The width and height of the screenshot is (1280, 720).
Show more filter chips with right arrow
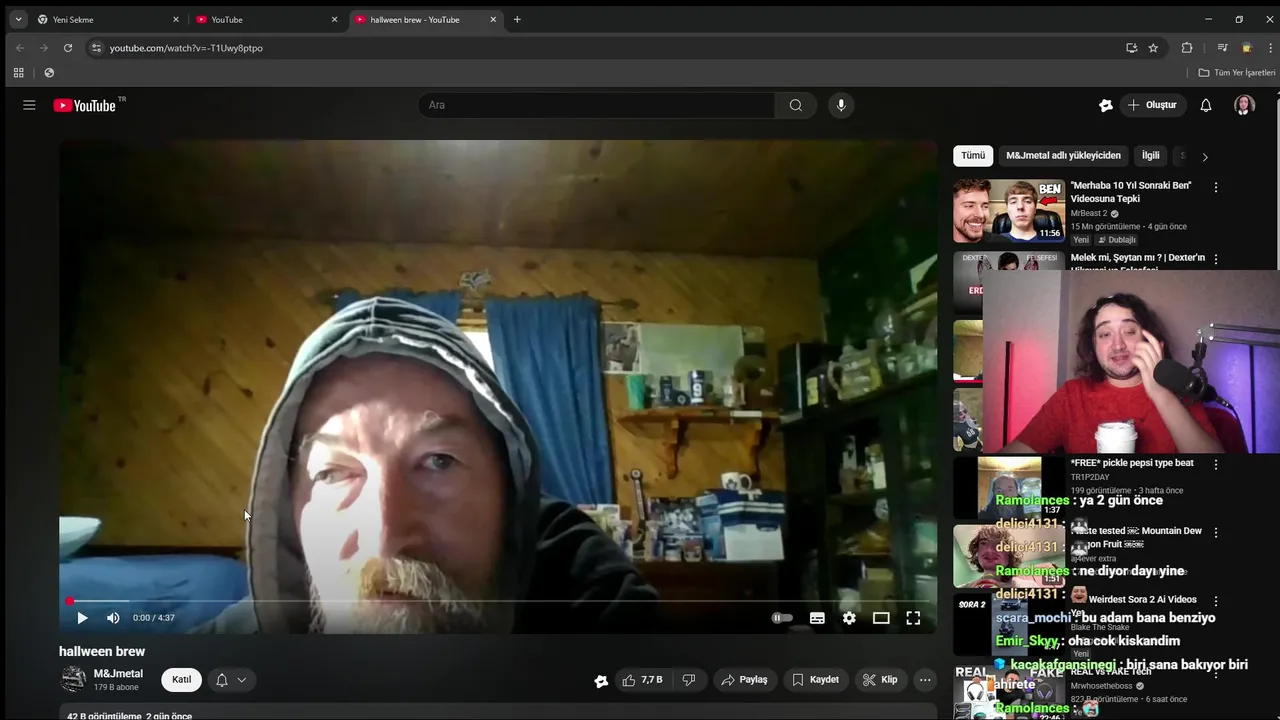tap(1205, 157)
